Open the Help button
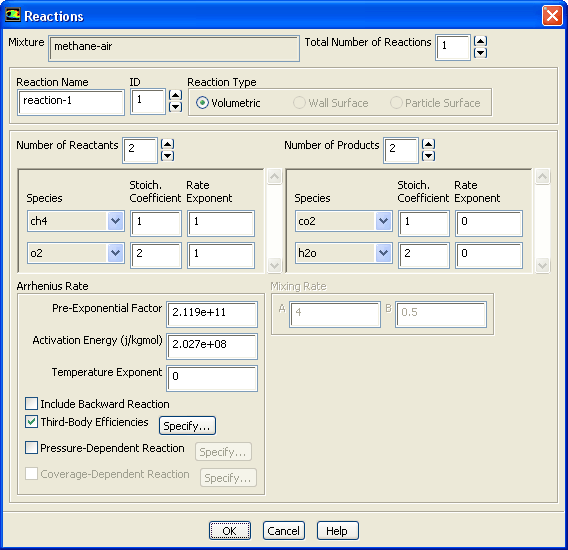The image size is (568, 550). [338, 531]
